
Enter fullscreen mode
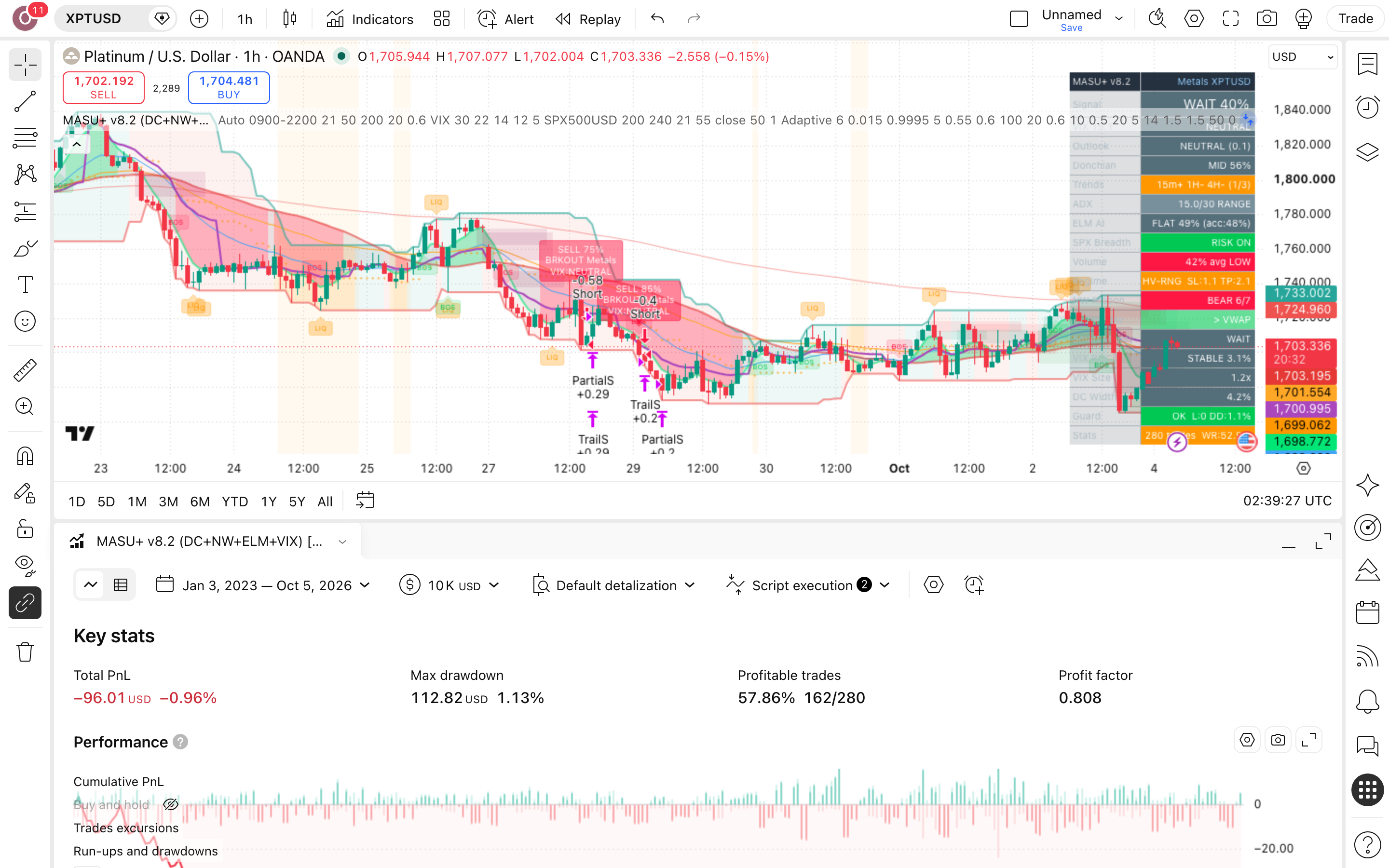pyautogui.click(x=1231, y=19)
